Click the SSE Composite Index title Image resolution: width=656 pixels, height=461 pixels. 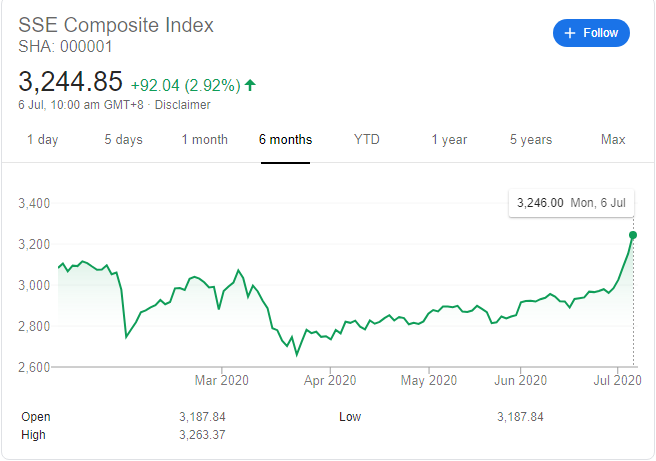tap(116, 25)
